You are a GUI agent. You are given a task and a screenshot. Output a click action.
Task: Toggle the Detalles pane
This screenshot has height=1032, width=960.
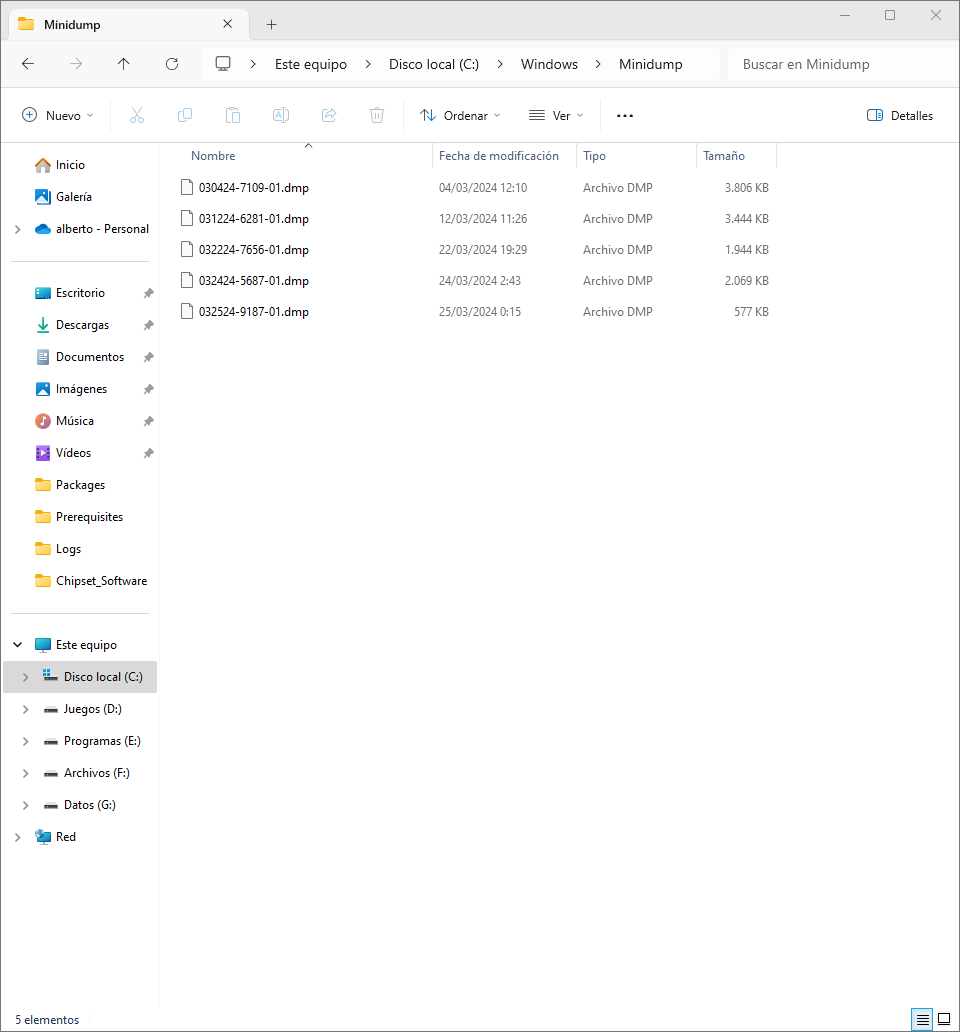pyautogui.click(x=899, y=116)
